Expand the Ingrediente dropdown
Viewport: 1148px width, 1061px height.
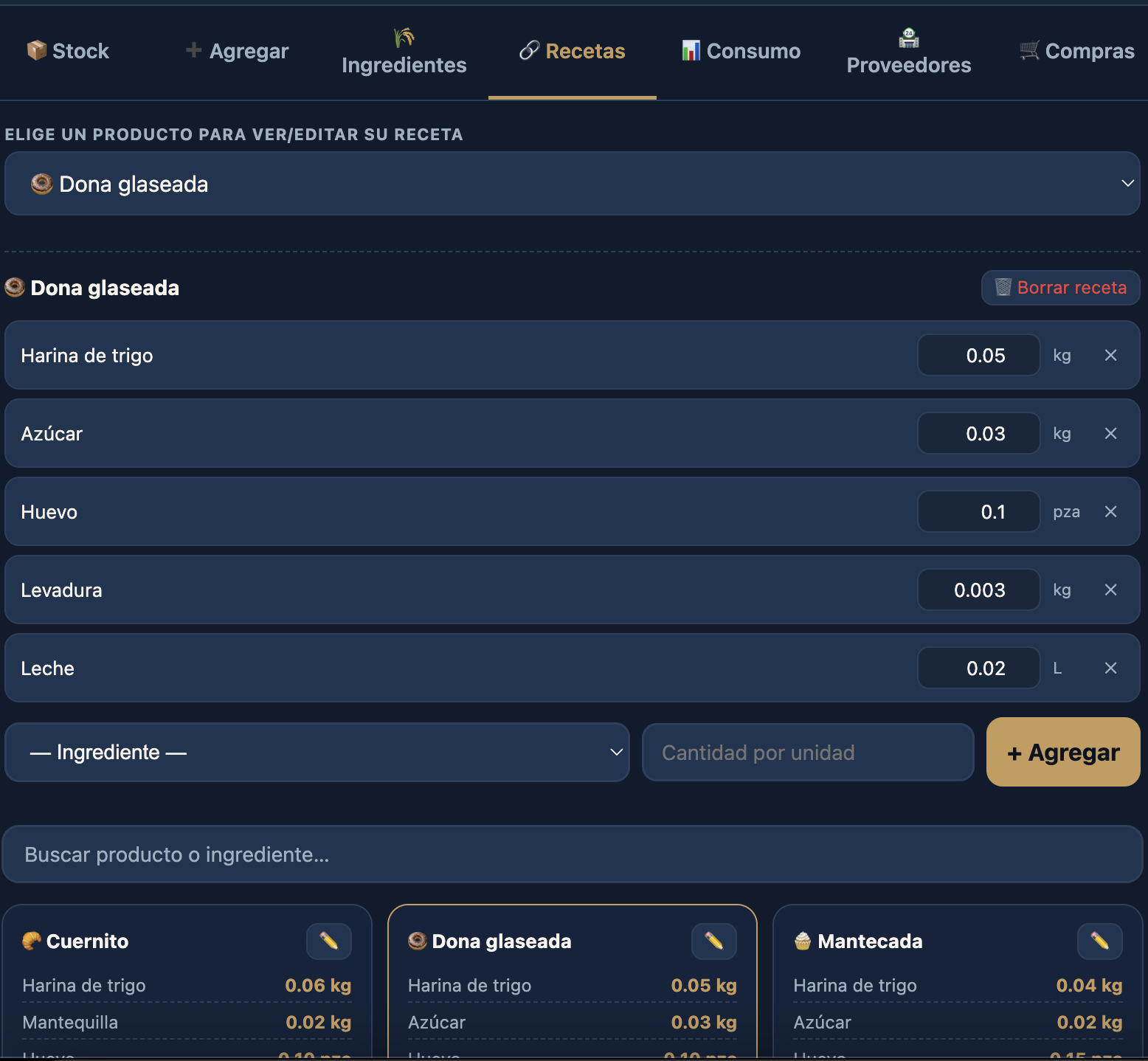pyautogui.click(x=317, y=752)
